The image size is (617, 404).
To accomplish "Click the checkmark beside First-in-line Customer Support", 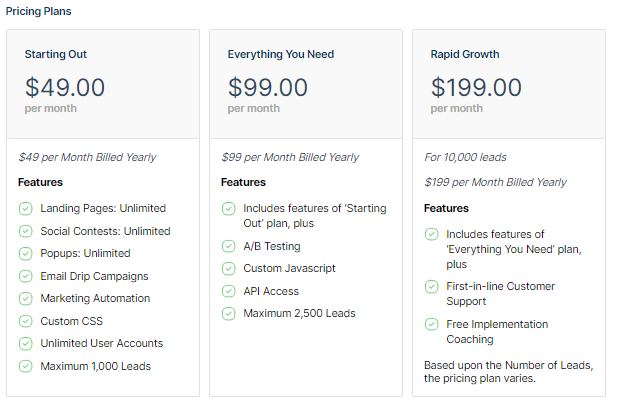I will click(432, 287).
